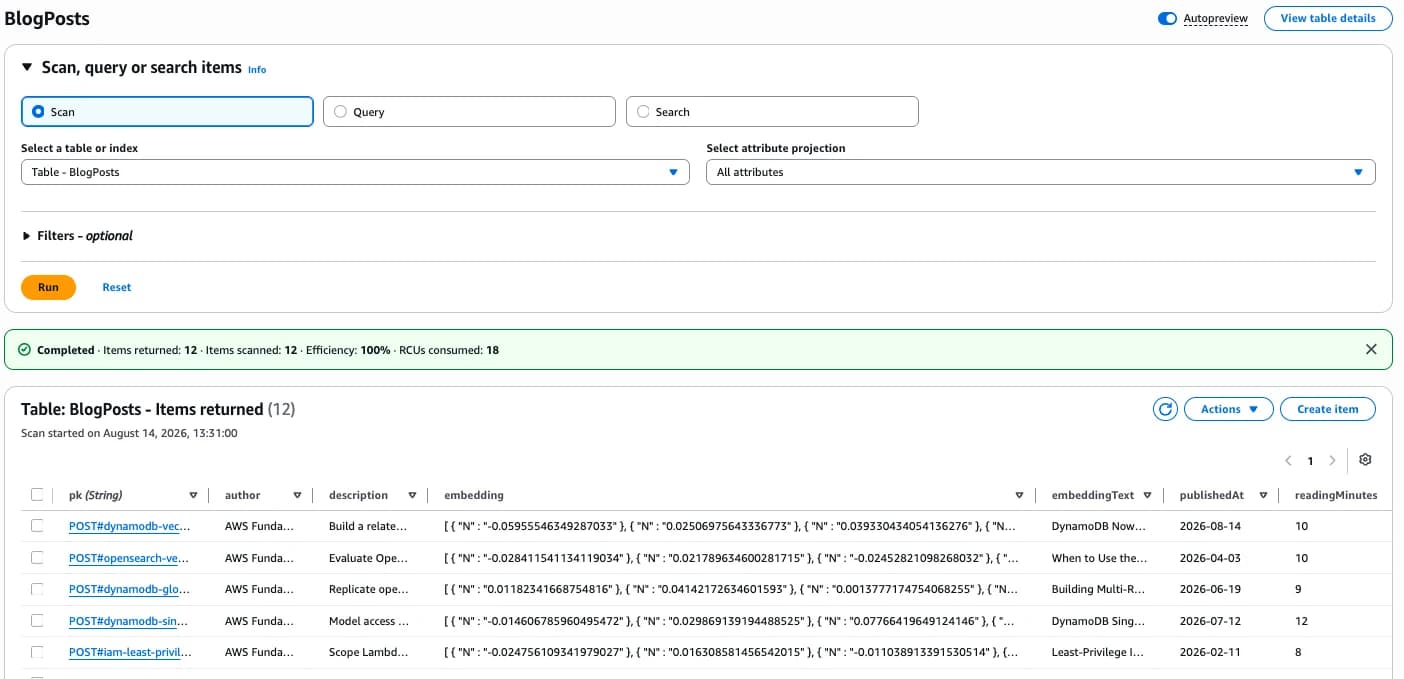The height and width of the screenshot is (679, 1404).
Task: Check the POST#opensearch-ve... row checkbox
Action: coord(37,557)
